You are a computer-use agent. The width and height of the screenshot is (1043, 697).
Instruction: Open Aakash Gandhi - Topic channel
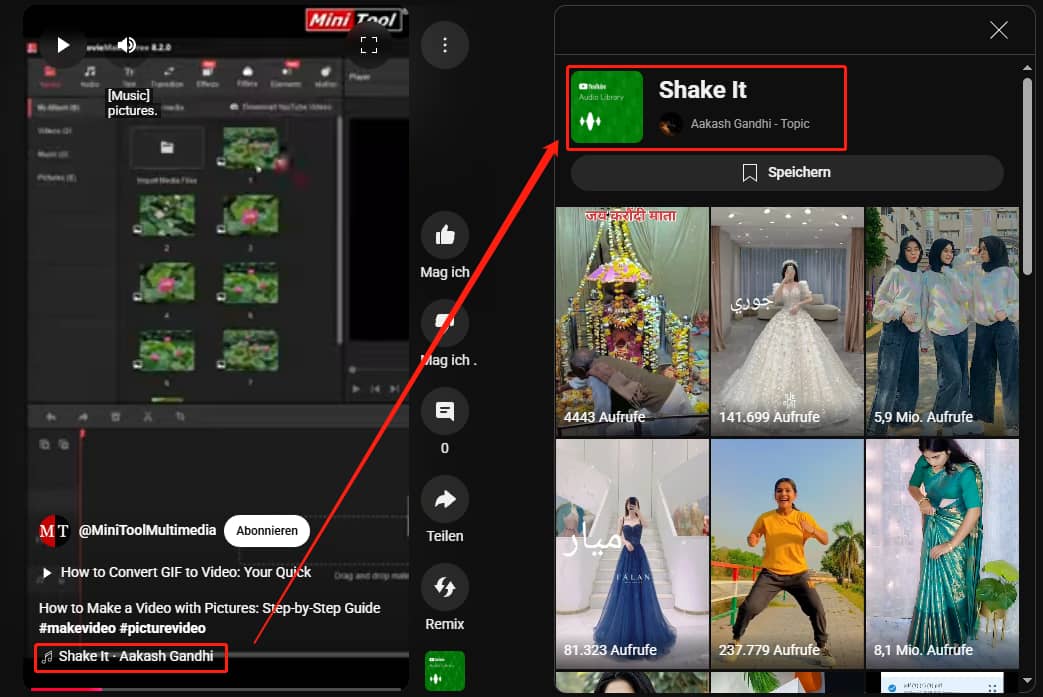[x=750, y=124]
